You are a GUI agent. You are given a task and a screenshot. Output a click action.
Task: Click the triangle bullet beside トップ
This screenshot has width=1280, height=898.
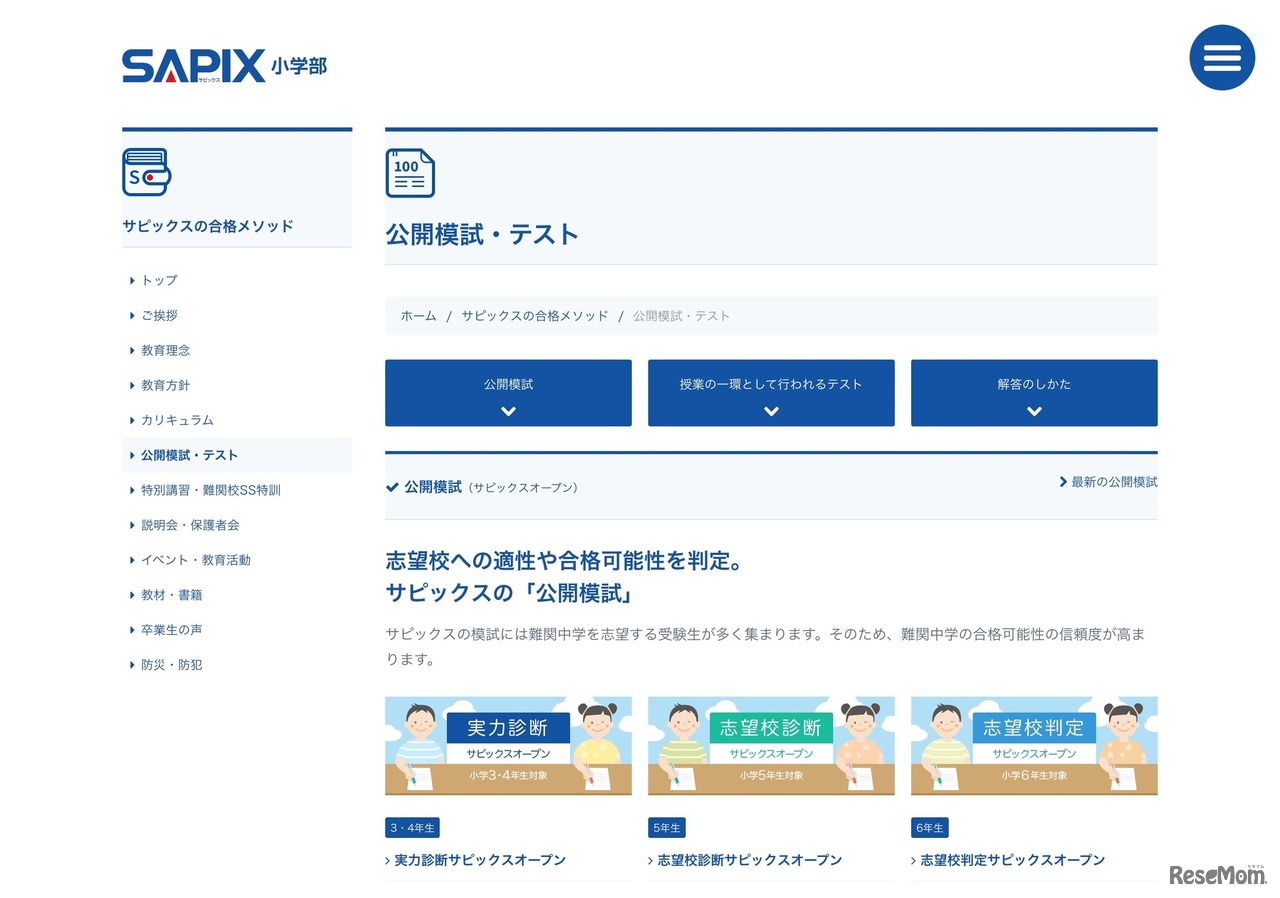coord(132,280)
